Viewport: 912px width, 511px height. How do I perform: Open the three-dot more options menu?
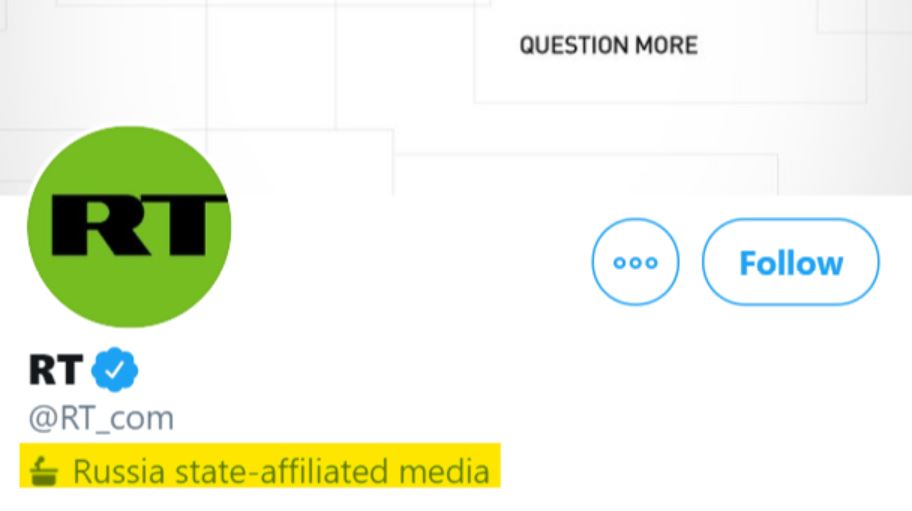635,263
